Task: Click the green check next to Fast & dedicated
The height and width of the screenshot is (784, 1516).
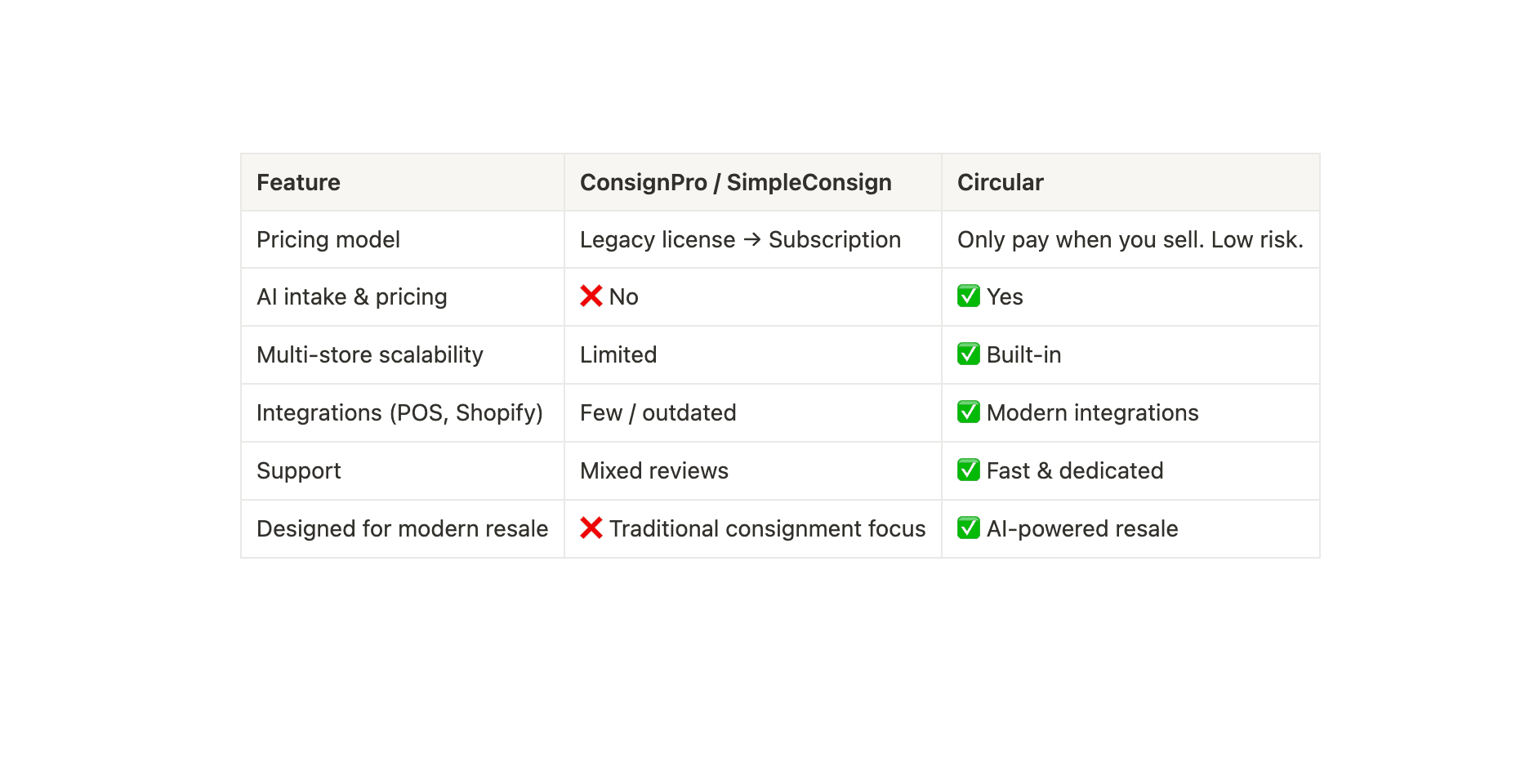Action: click(x=968, y=470)
